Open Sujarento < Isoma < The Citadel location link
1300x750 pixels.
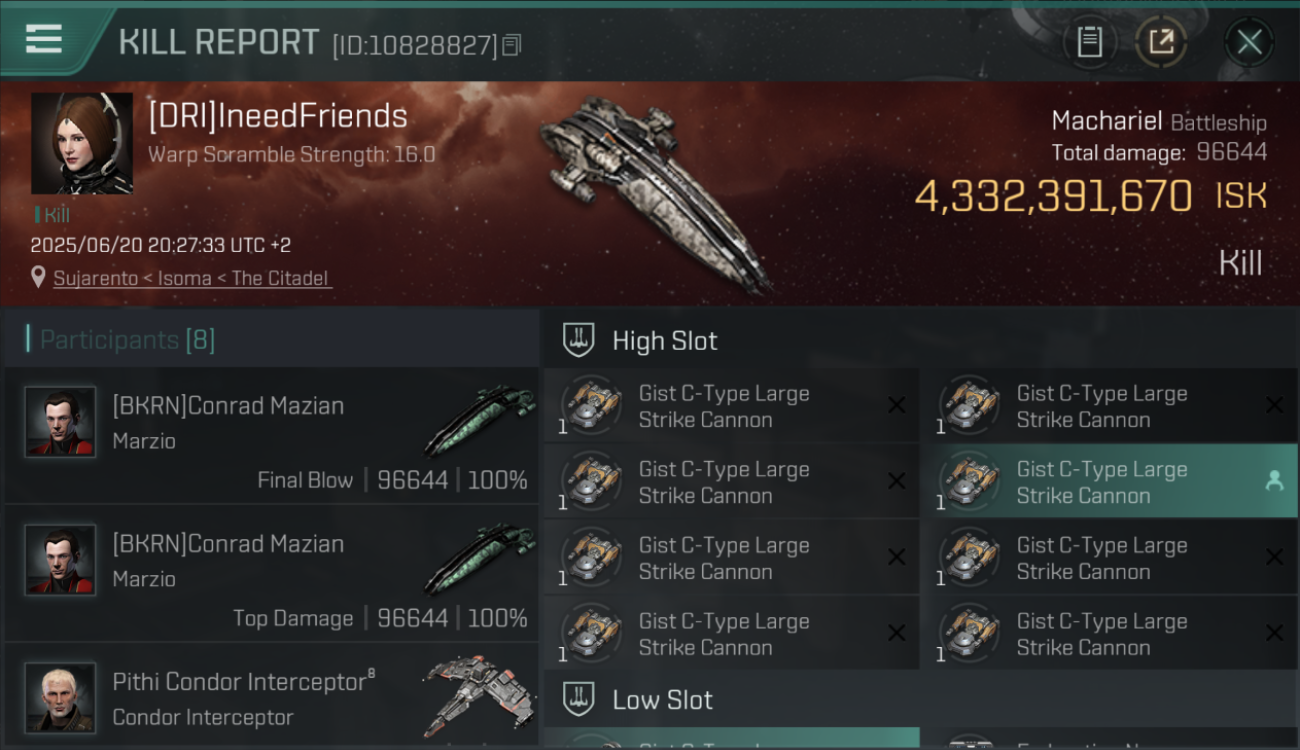click(x=191, y=278)
